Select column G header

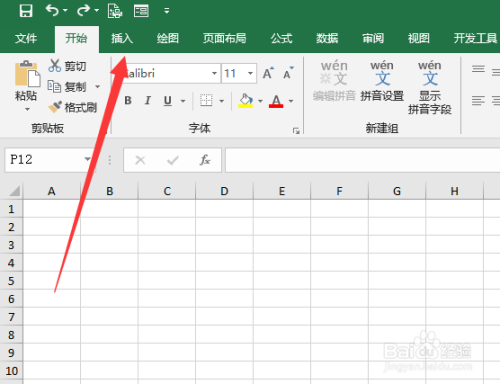tap(397, 191)
